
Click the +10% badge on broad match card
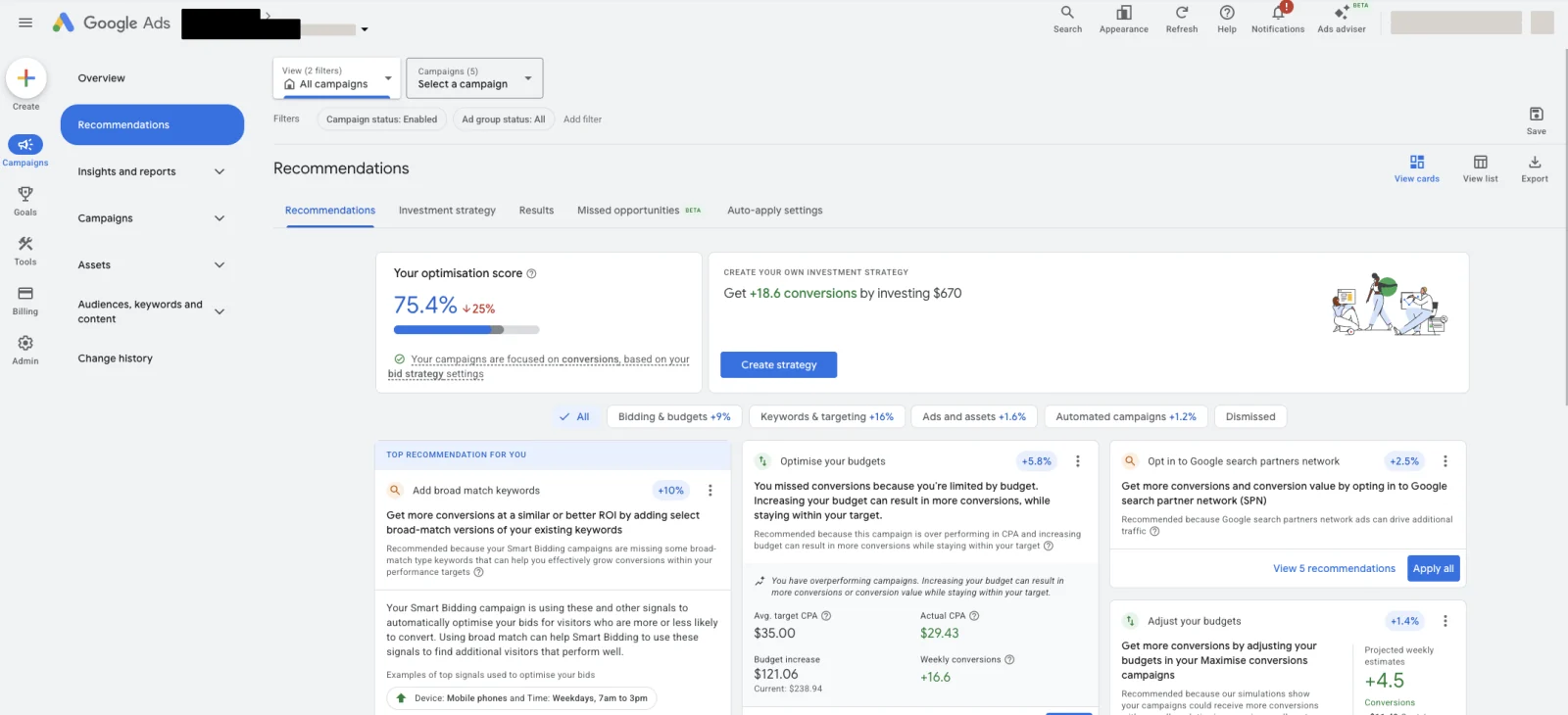pyautogui.click(x=671, y=491)
